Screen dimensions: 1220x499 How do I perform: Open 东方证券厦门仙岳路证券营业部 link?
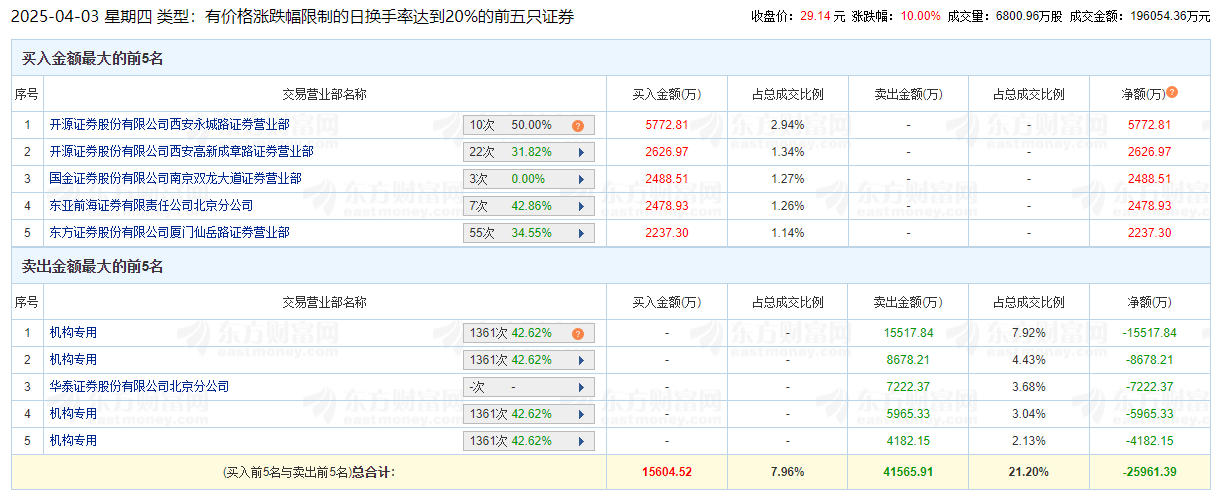(x=169, y=233)
